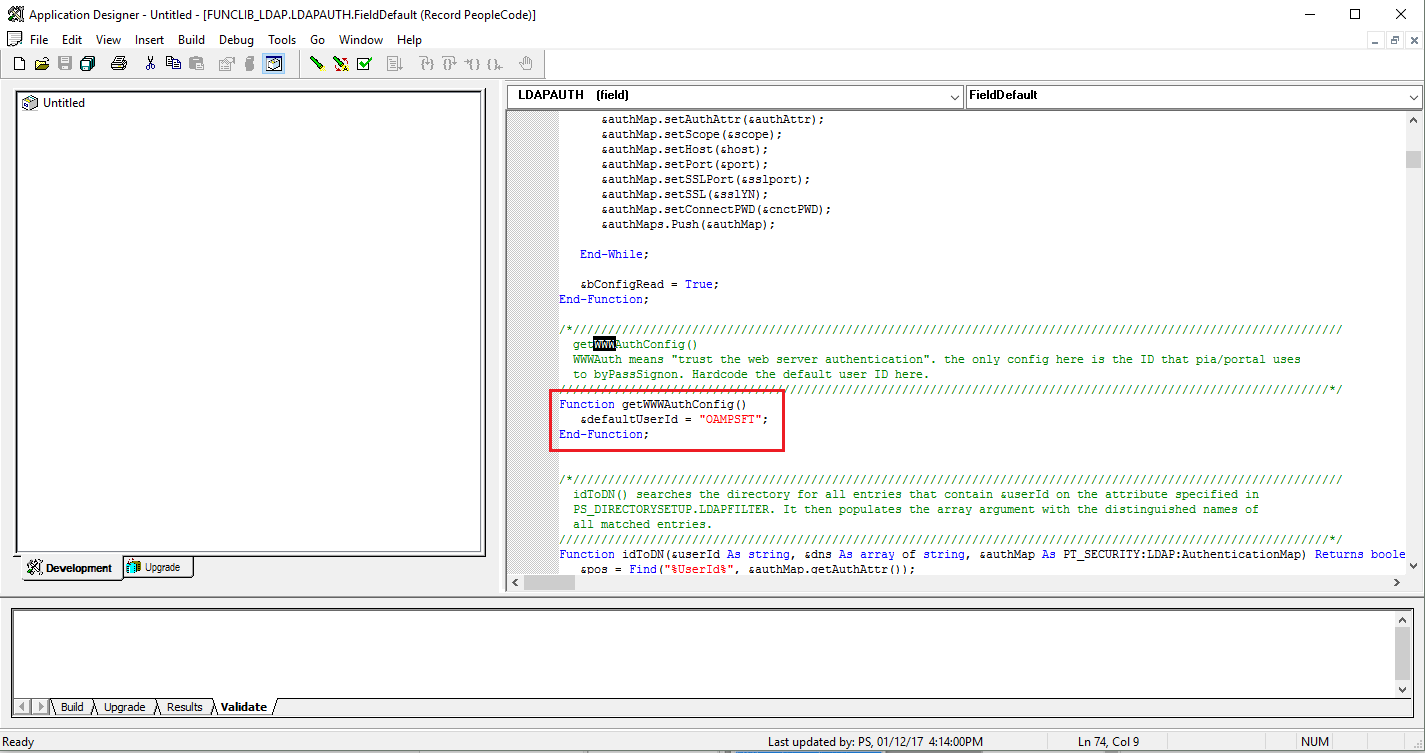The width and height of the screenshot is (1425, 753).
Task: Open the Go menu
Action: point(317,40)
